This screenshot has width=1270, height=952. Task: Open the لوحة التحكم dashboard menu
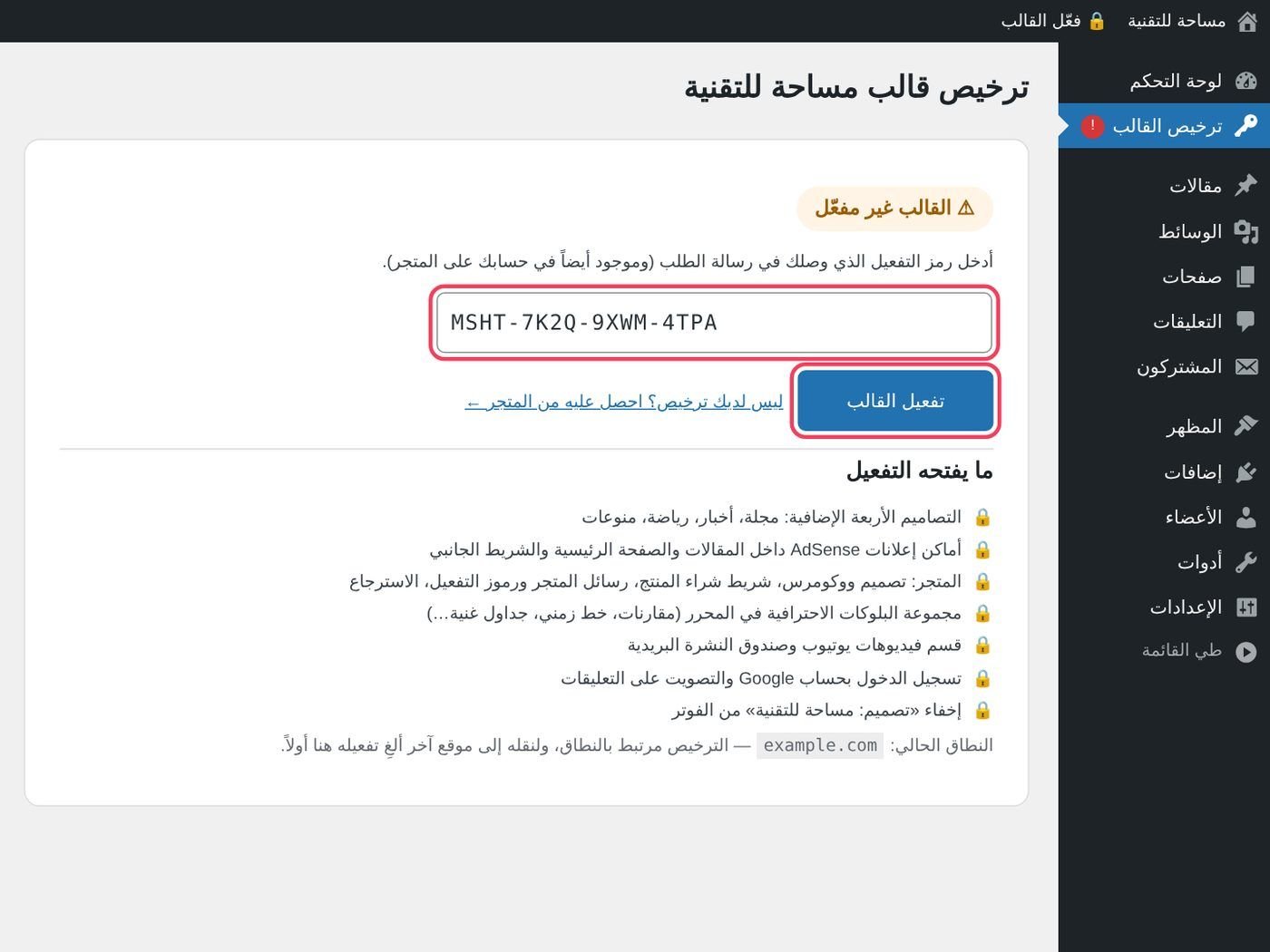1164,81
